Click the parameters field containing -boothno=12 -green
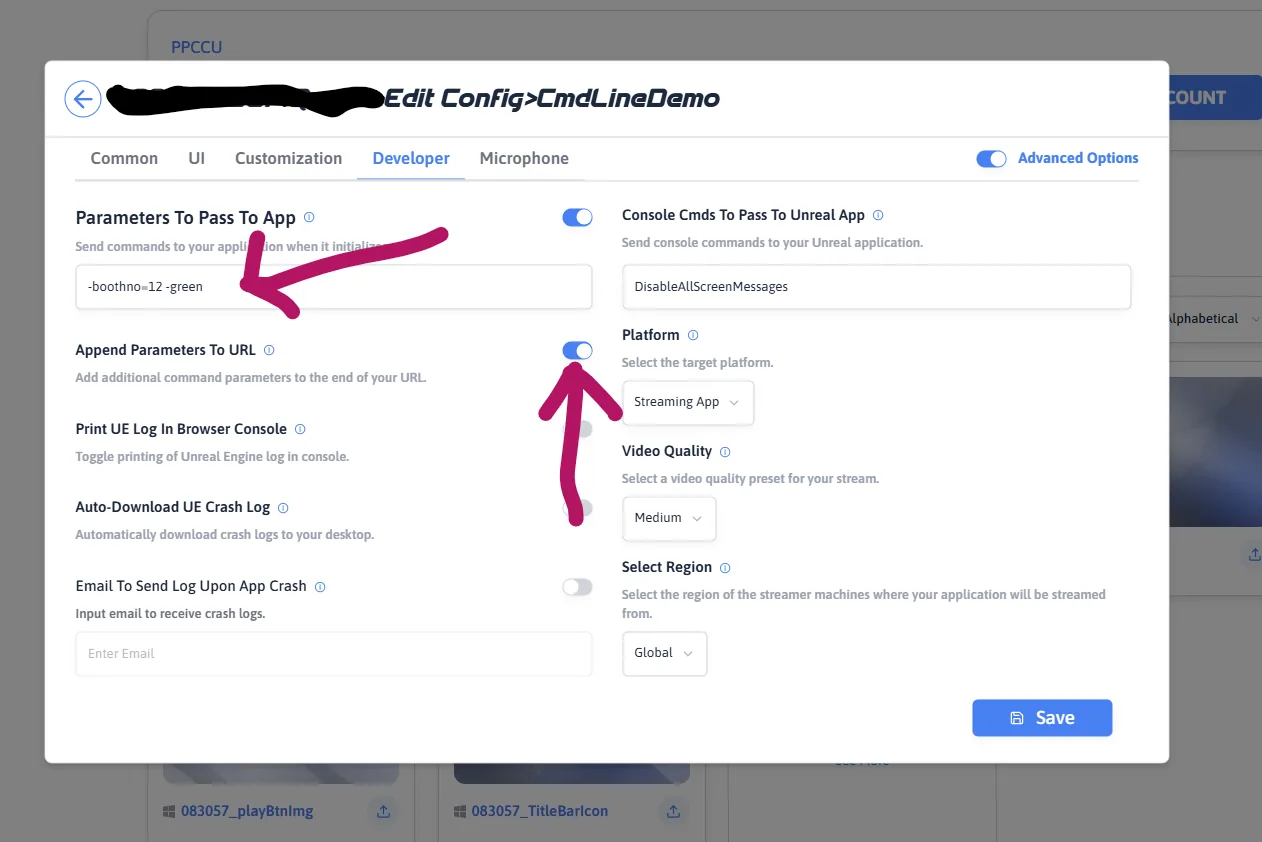The height and width of the screenshot is (842, 1262). click(334, 287)
